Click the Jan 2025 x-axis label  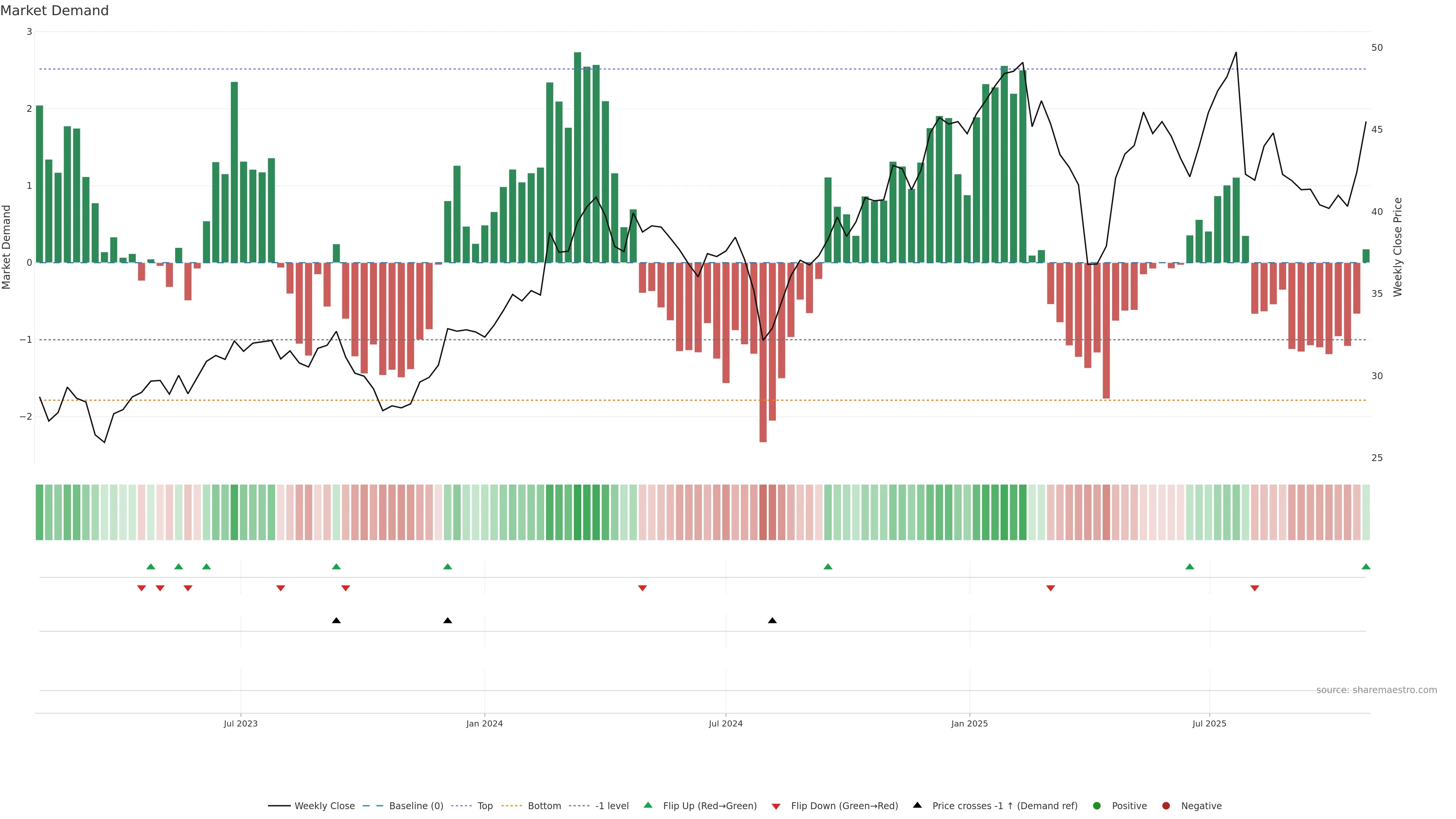(970, 723)
